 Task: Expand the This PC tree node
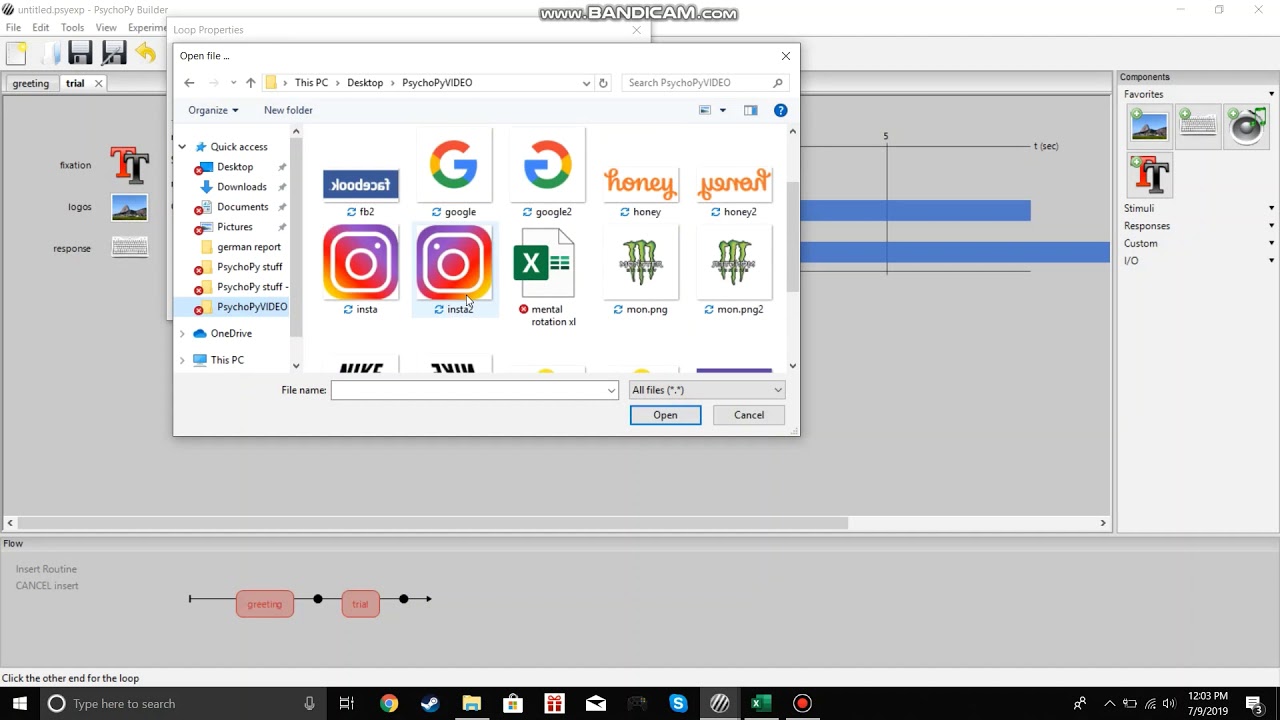[182, 360]
